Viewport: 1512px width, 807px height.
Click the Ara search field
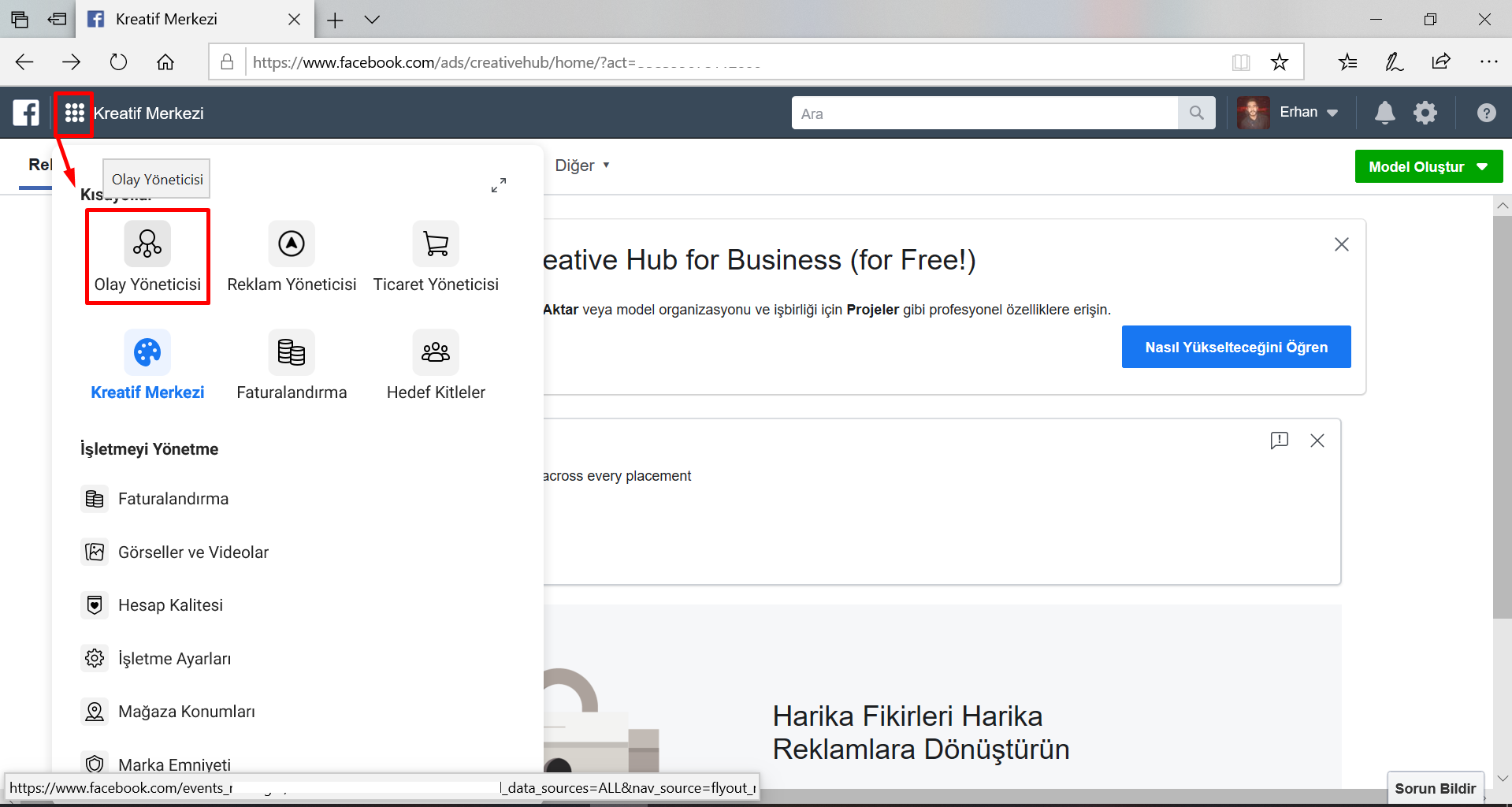tap(985, 113)
